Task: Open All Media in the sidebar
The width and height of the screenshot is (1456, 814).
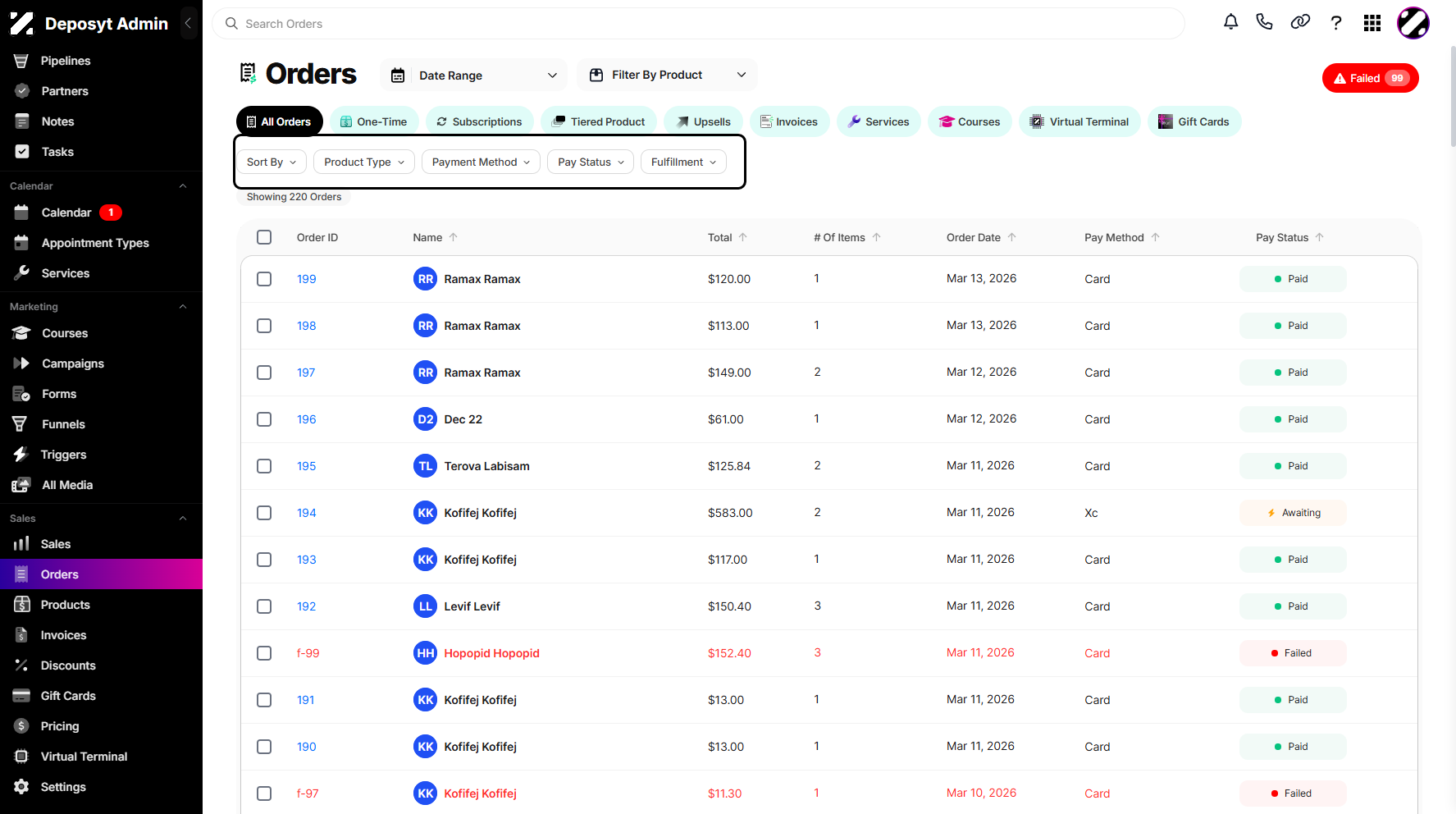Action: [x=67, y=485]
